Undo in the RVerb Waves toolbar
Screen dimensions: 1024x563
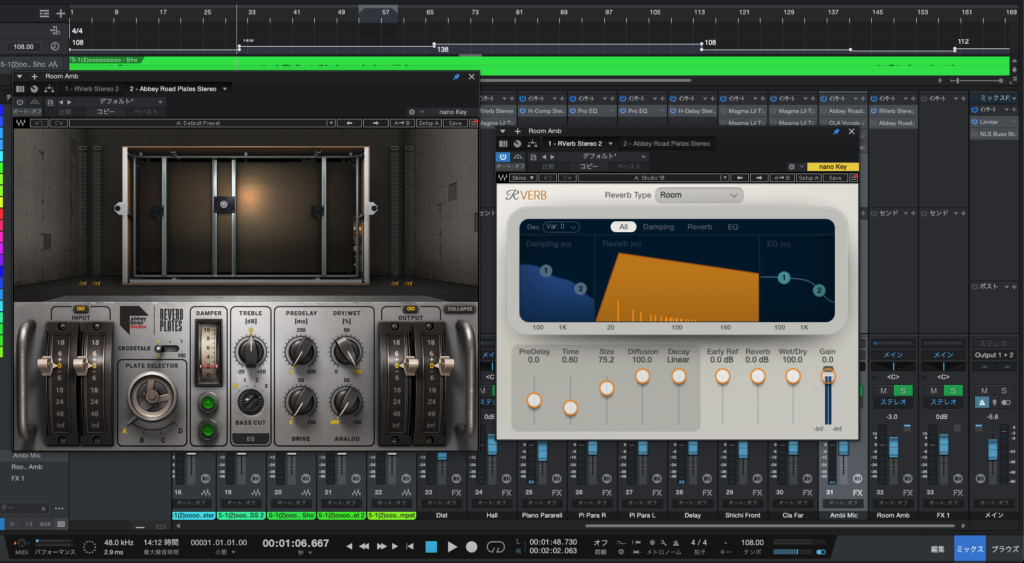pos(548,178)
